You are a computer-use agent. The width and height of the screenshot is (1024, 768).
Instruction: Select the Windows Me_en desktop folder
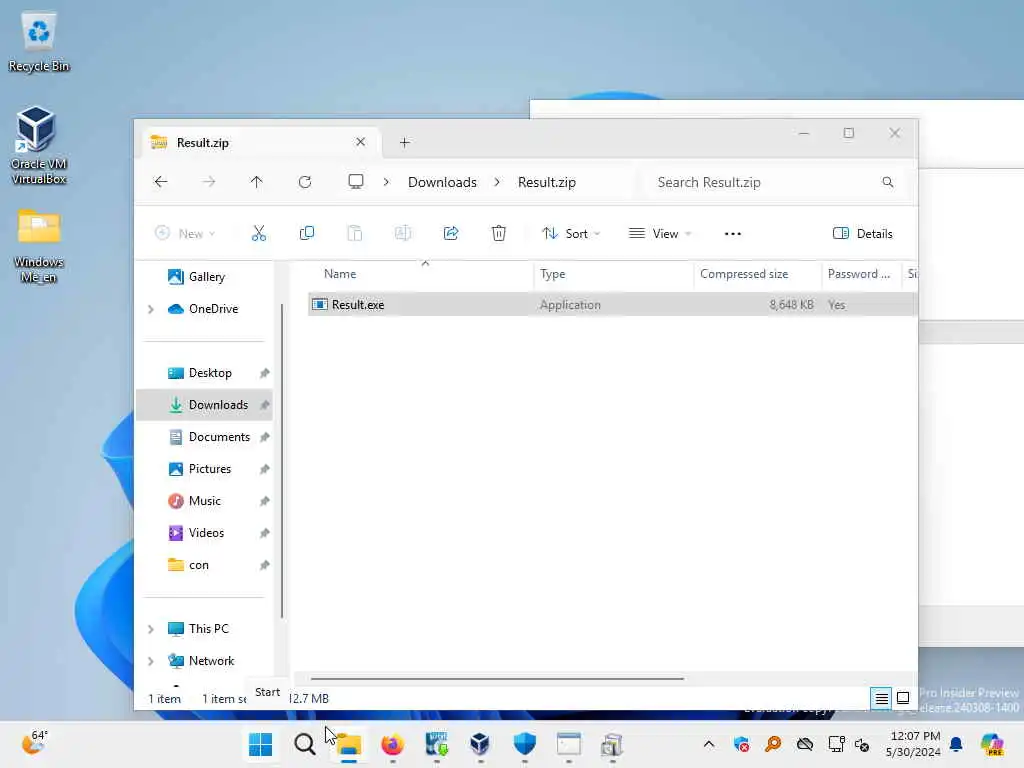(38, 246)
